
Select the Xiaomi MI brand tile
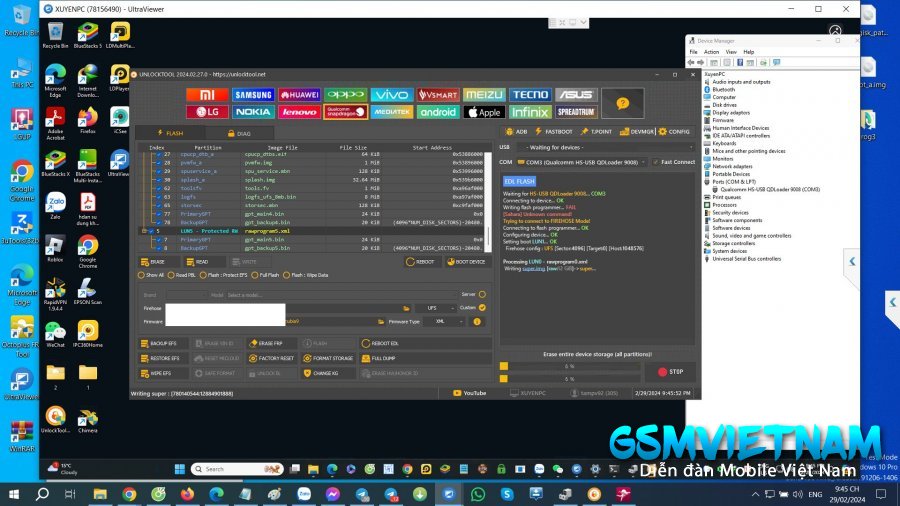pos(207,95)
